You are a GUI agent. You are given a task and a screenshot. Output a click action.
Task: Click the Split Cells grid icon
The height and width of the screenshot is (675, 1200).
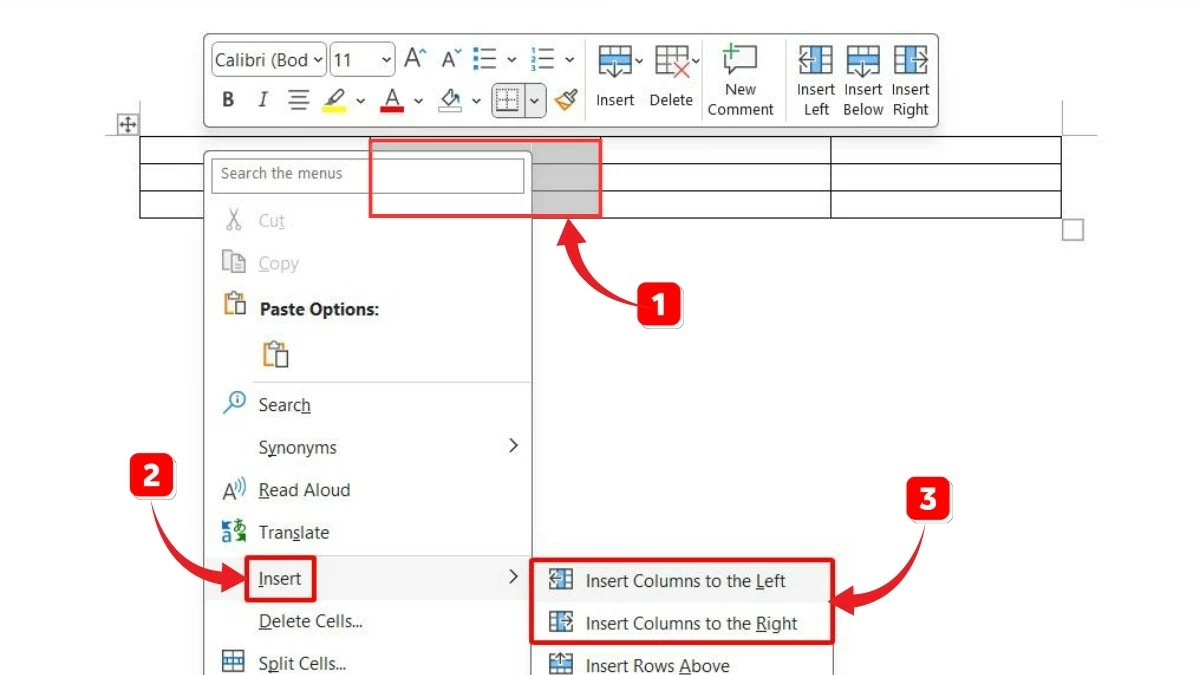pyautogui.click(x=233, y=660)
